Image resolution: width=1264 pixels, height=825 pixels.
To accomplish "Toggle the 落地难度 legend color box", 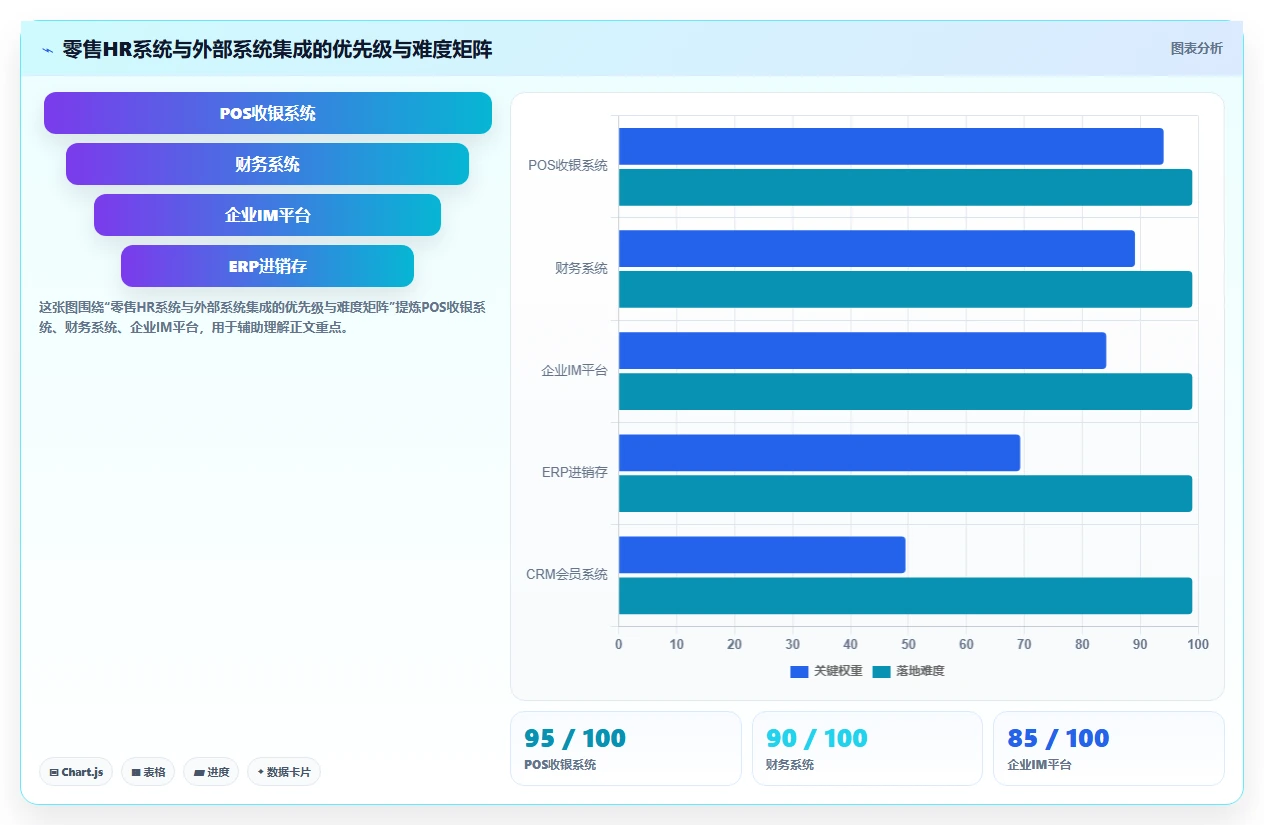I will pos(881,671).
